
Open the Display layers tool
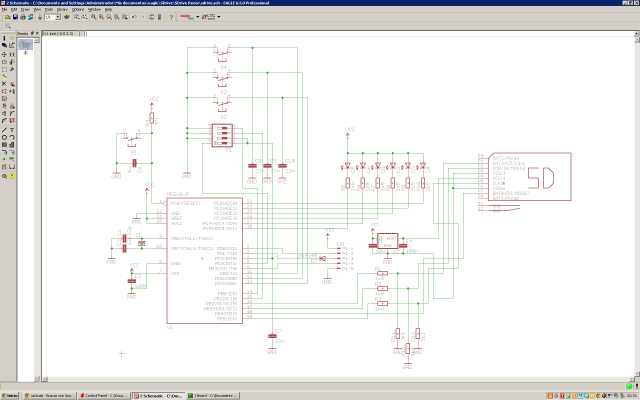[x=4, y=45]
